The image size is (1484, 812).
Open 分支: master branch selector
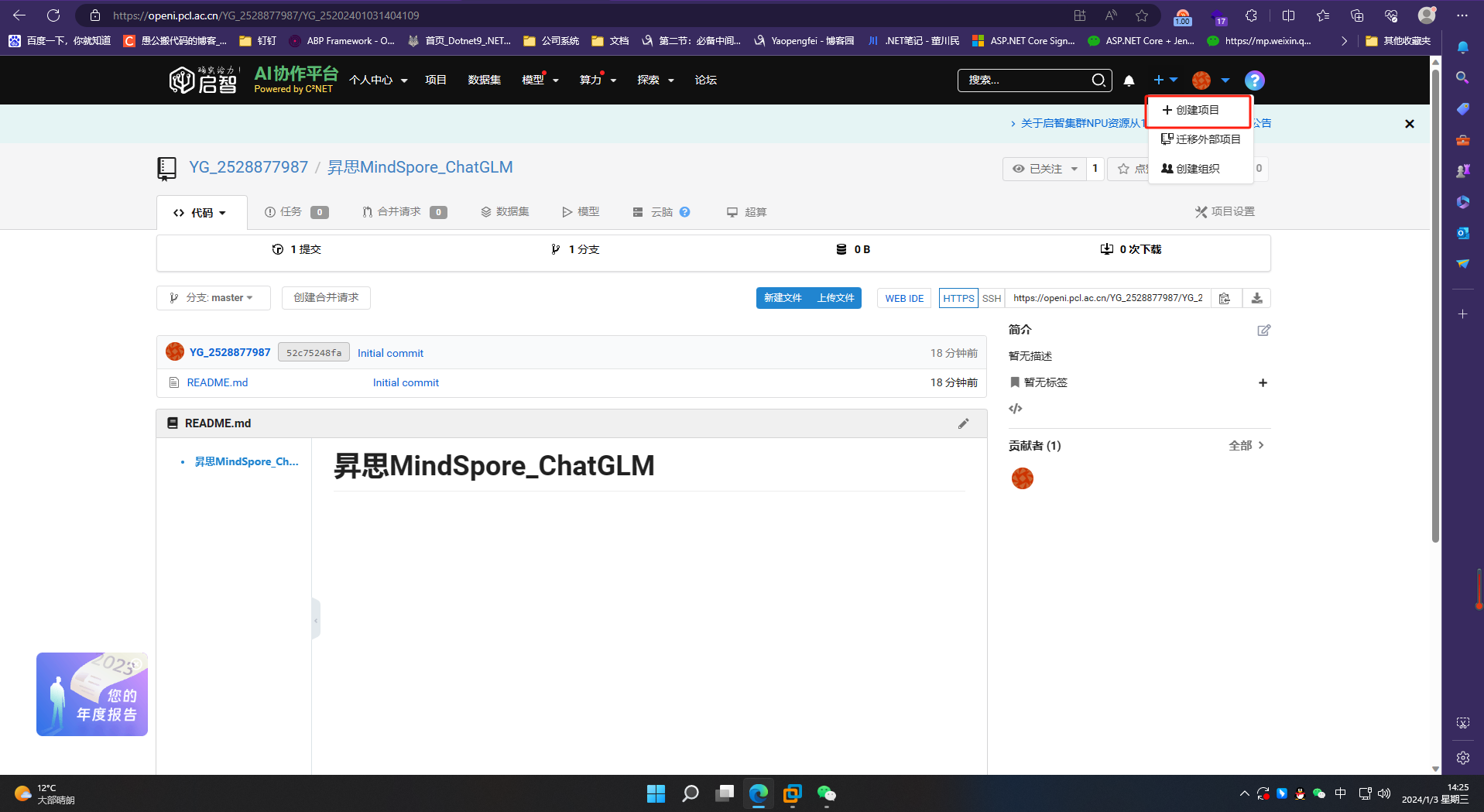[x=214, y=298]
